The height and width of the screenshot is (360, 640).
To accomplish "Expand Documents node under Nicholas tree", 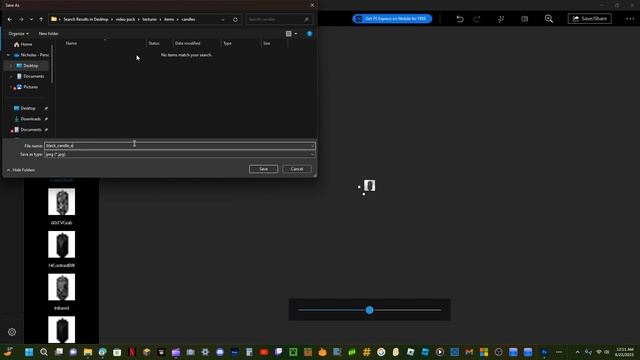I will (x=11, y=76).
